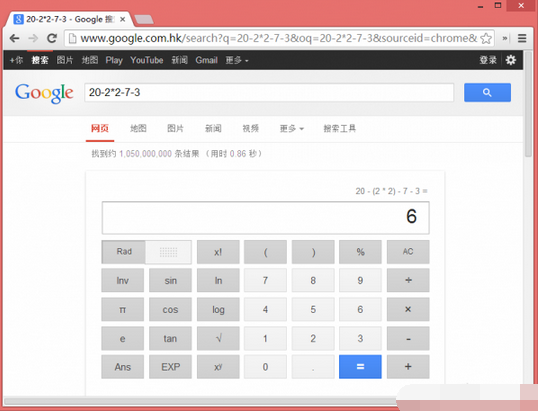538x411 pixels.
Task: Open 图片 in the black navigation bar
Action: click(x=65, y=60)
